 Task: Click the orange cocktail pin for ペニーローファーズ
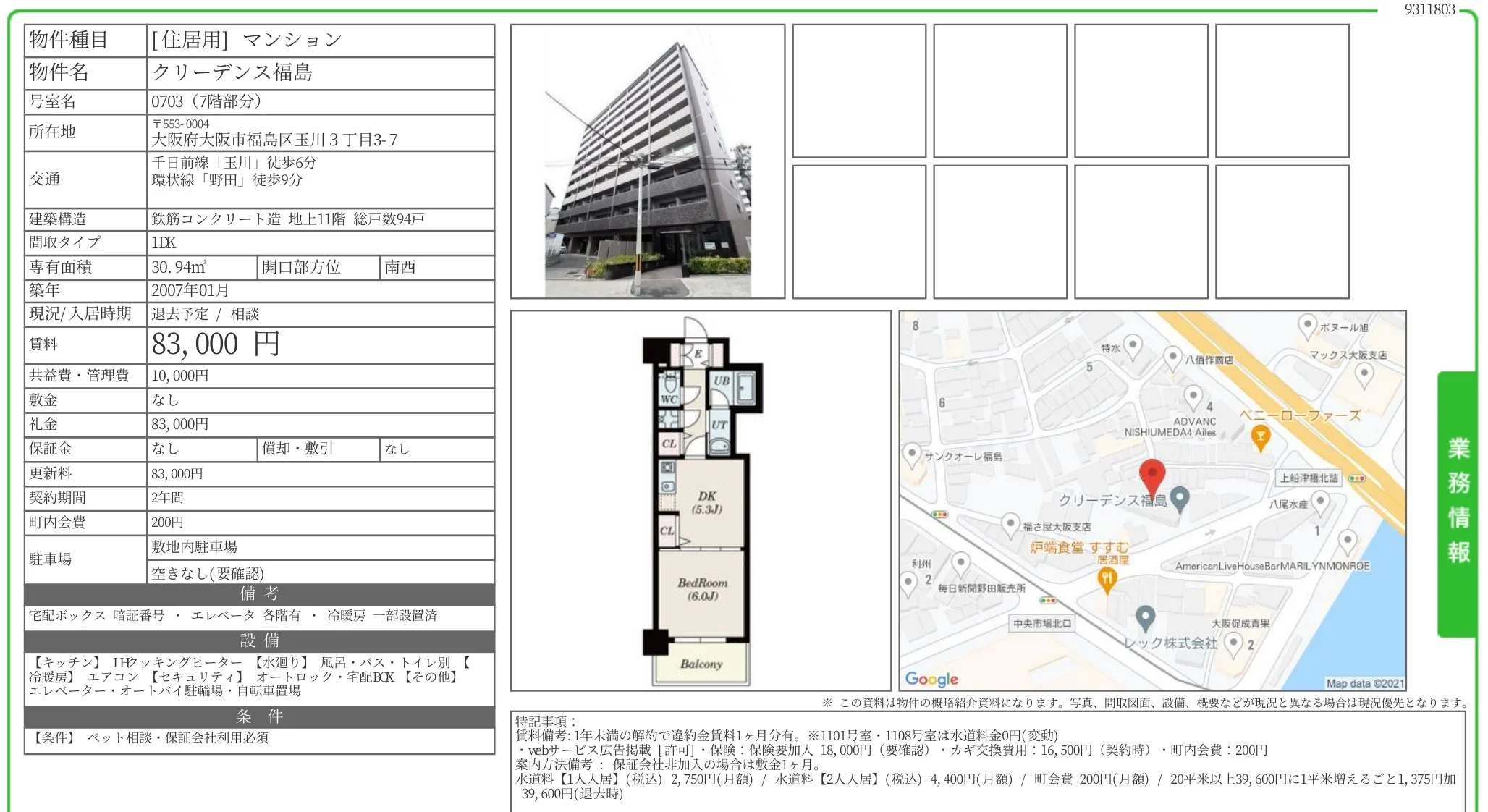point(1260,436)
